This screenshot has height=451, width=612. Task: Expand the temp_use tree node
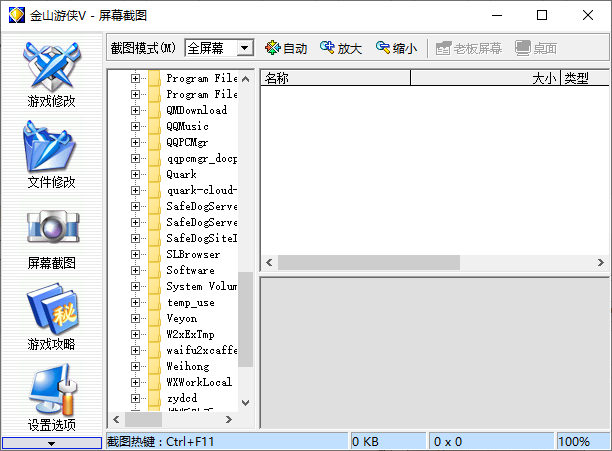pyautogui.click(x=135, y=302)
